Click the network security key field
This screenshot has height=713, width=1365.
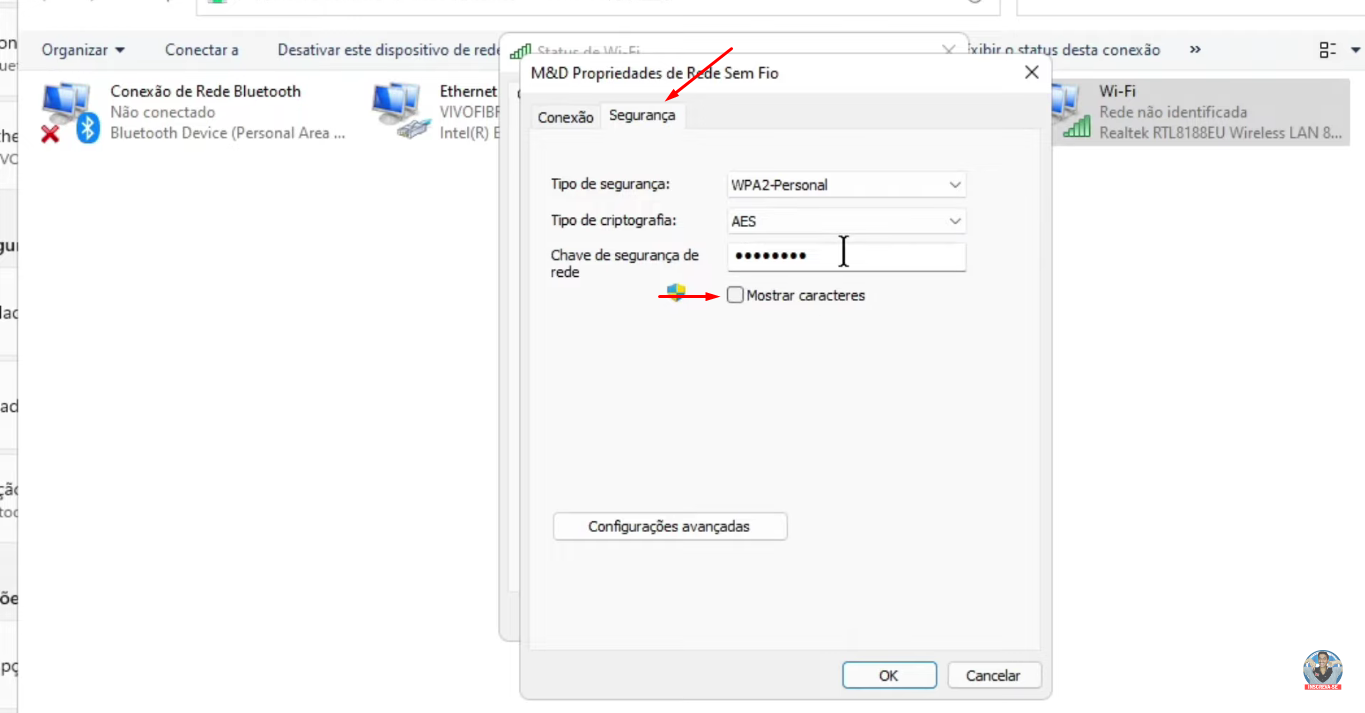846,257
